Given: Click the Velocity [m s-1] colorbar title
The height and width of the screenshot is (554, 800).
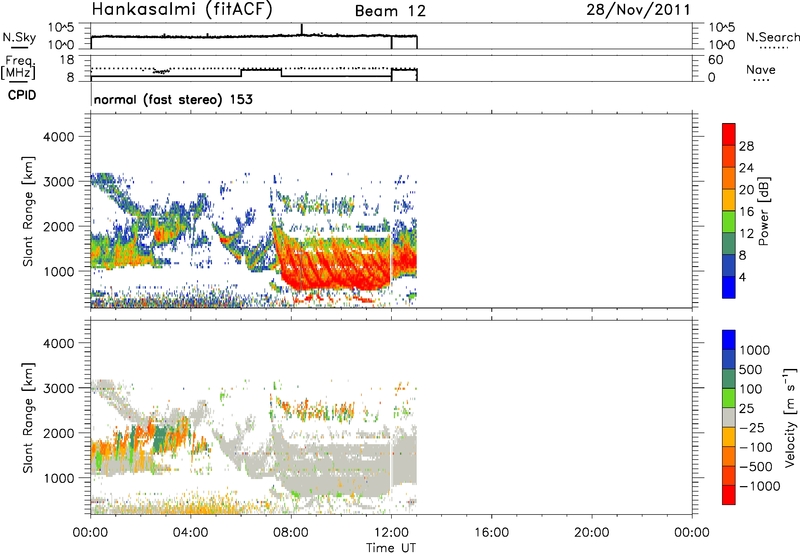Looking at the screenshot, I should coord(789,417).
